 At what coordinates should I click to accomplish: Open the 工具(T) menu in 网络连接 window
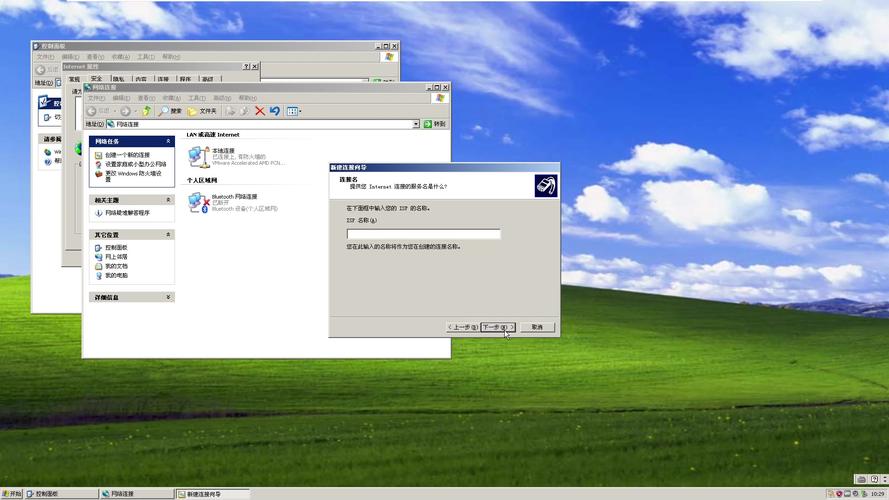pyautogui.click(x=196, y=98)
